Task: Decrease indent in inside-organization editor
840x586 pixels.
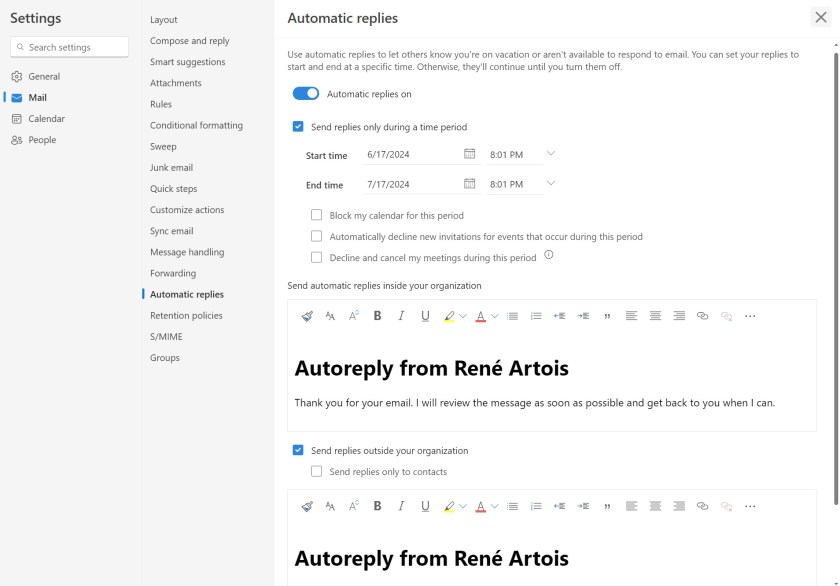Action: (559, 316)
